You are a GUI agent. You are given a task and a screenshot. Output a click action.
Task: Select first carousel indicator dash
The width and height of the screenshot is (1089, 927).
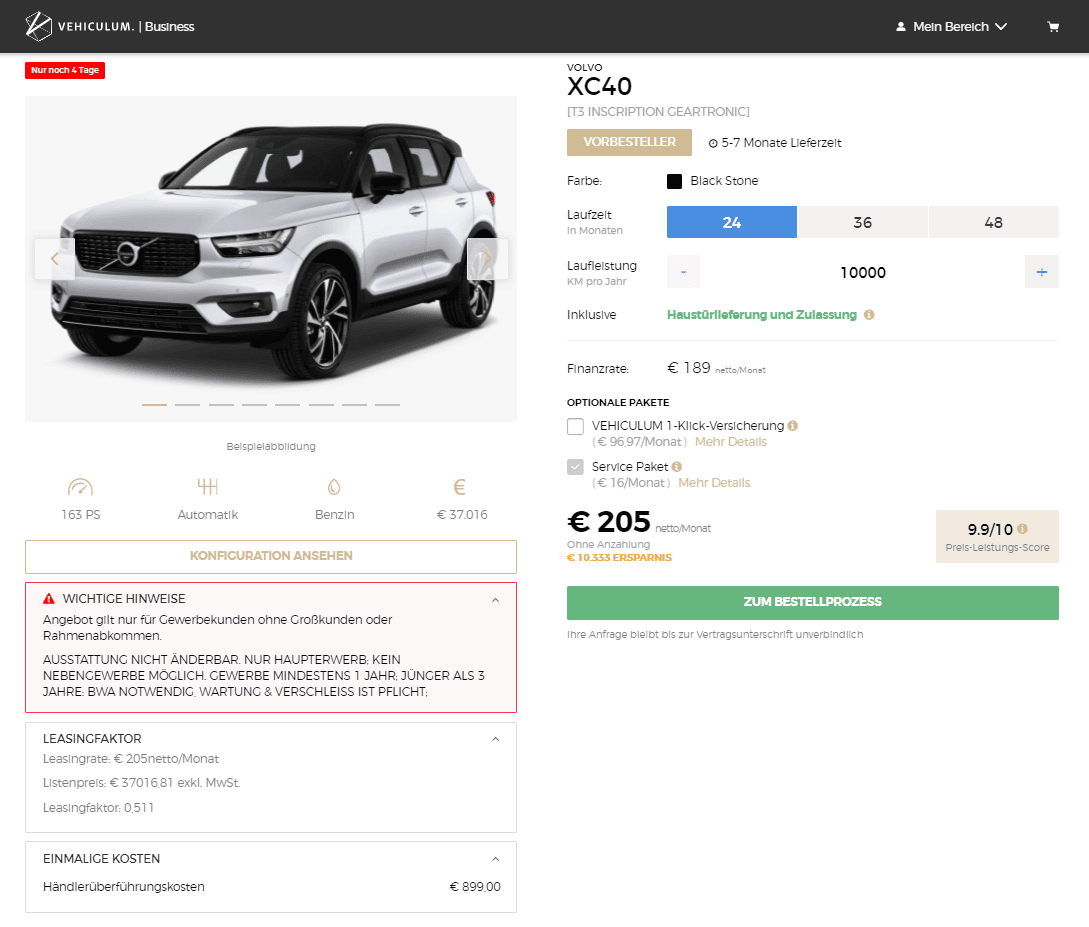(x=154, y=404)
